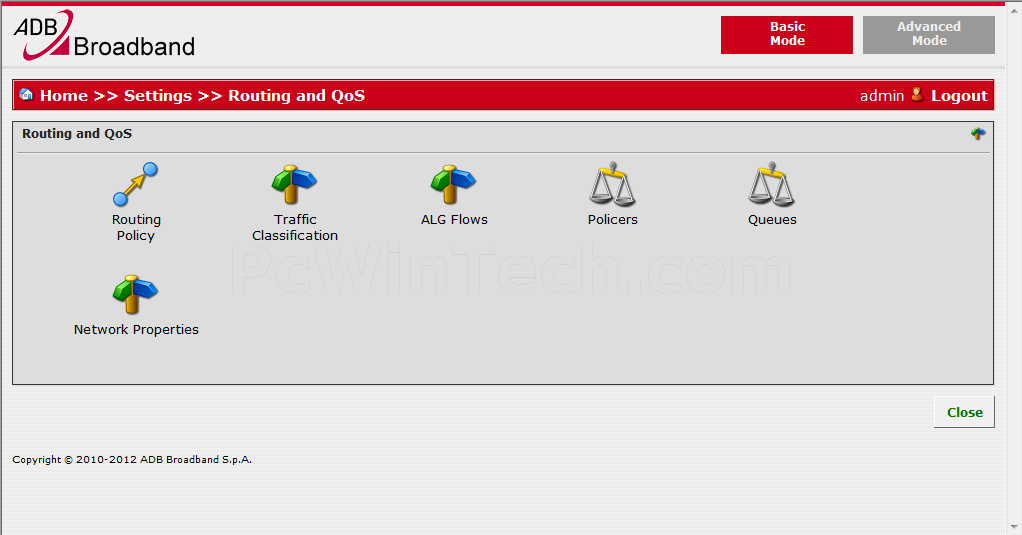This screenshot has width=1022, height=535.
Task: Click the user icon beside Logout
Action: point(917,95)
